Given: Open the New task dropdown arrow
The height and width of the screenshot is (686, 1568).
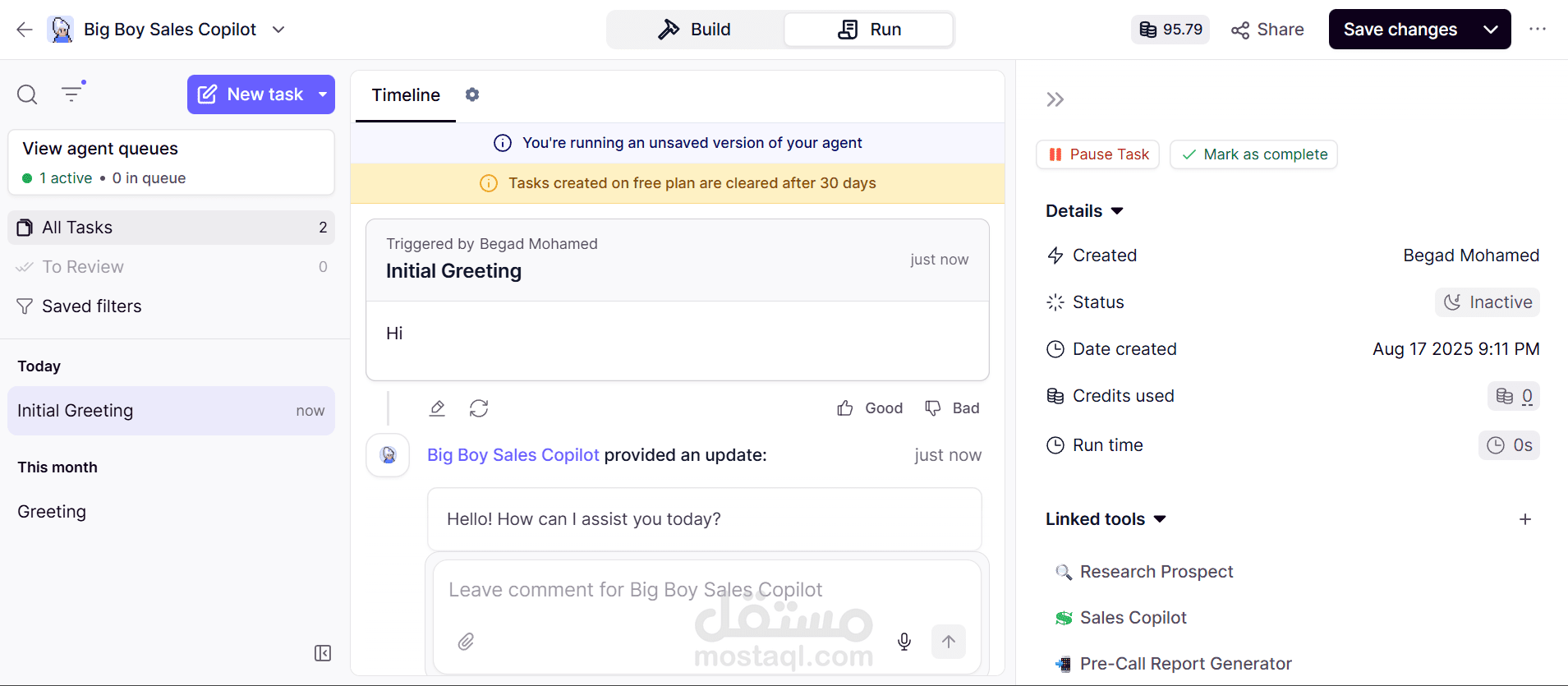Looking at the screenshot, I should click(324, 94).
